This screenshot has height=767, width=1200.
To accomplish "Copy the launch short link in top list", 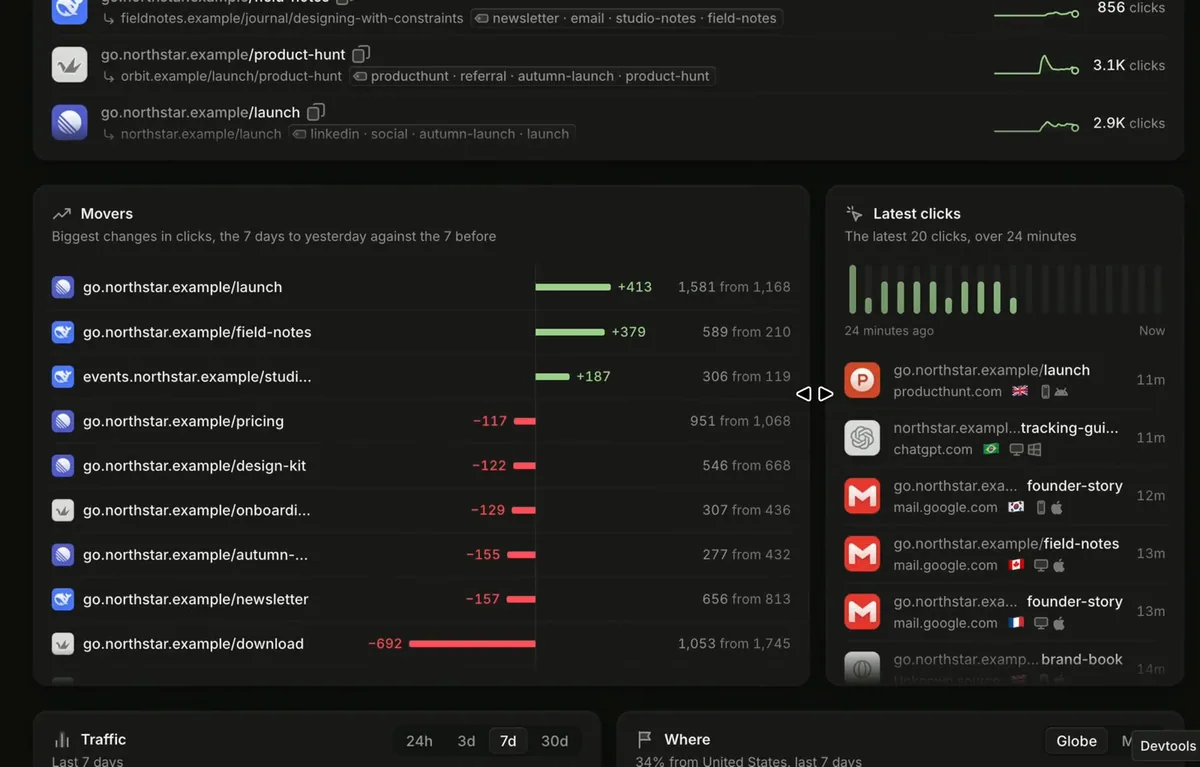I will coord(316,112).
